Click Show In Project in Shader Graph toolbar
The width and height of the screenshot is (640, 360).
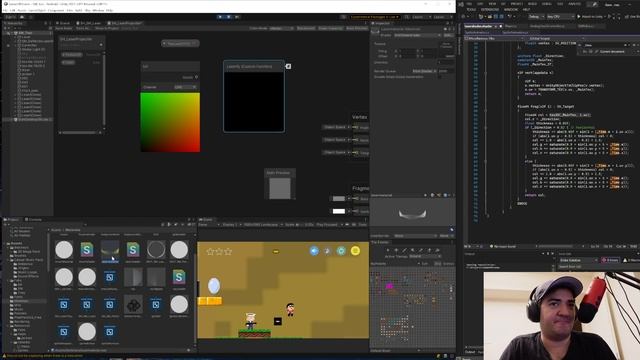click(107, 29)
